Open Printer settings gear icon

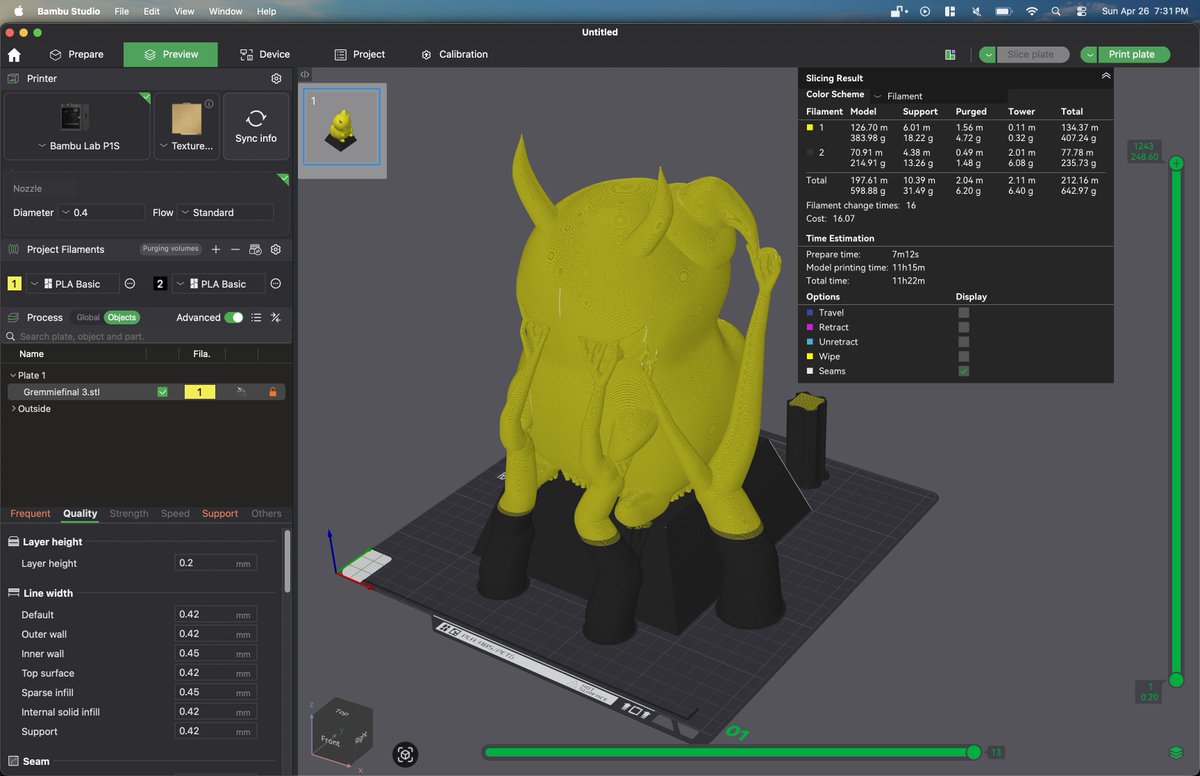[x=276, y=79]
